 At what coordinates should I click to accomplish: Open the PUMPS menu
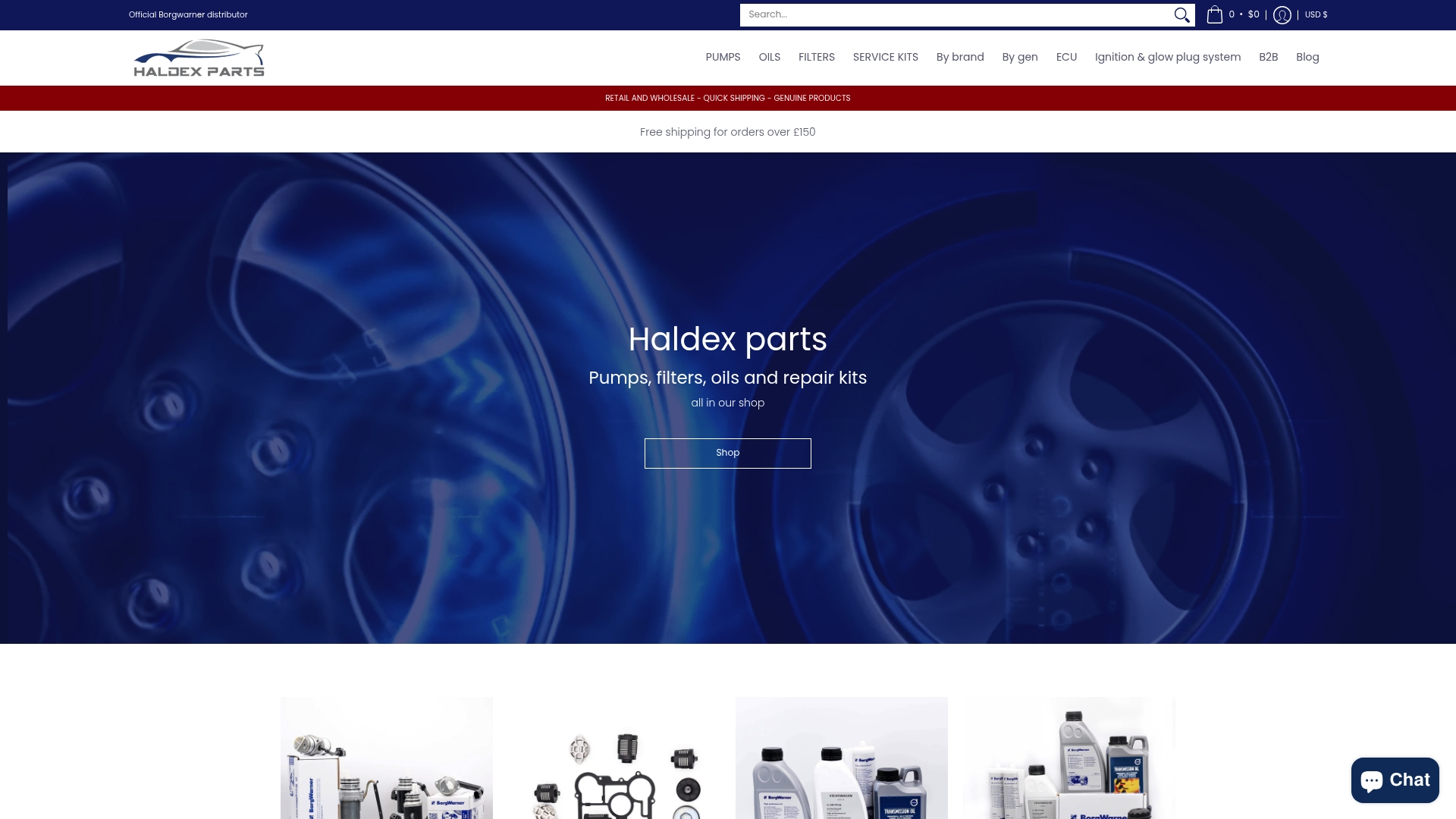(x=723, y=58)
